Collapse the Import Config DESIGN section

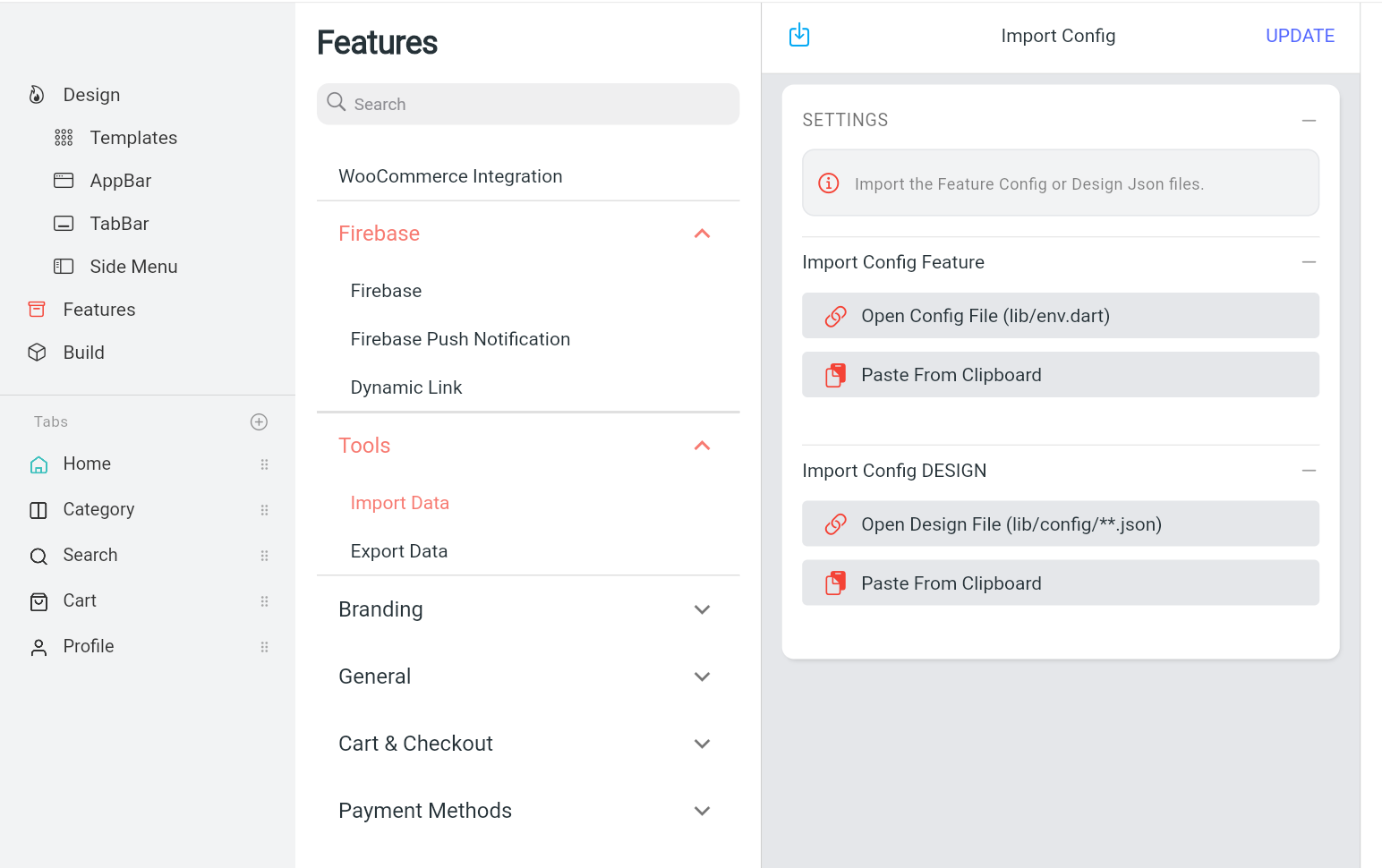(x=1309, y=471)
